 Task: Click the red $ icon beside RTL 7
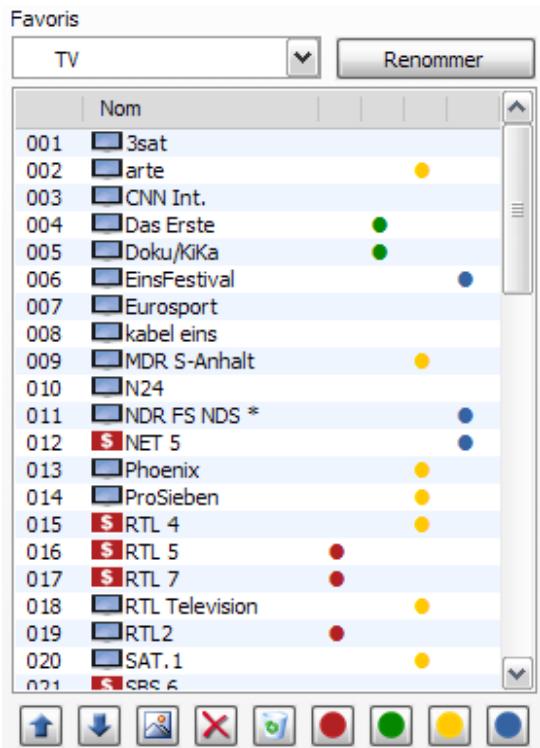[106, 578]
